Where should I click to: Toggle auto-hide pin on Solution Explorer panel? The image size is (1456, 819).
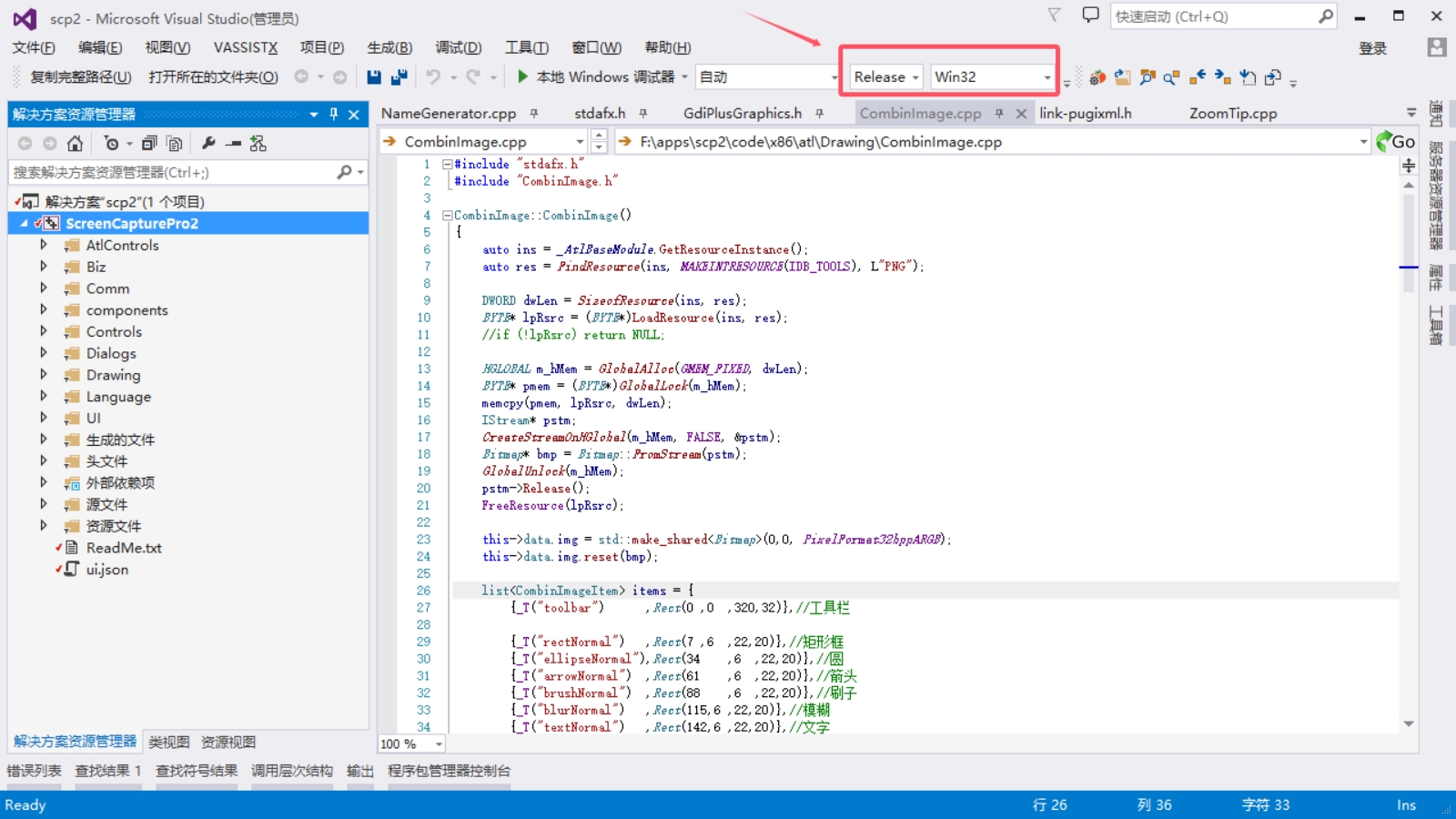pos(334,115)
